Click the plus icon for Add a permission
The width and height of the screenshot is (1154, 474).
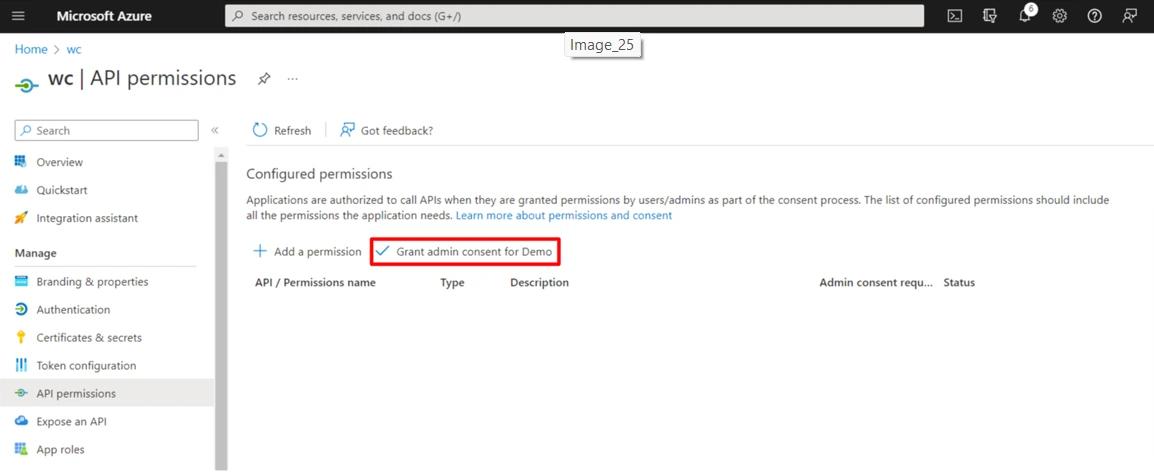[260, 251]
